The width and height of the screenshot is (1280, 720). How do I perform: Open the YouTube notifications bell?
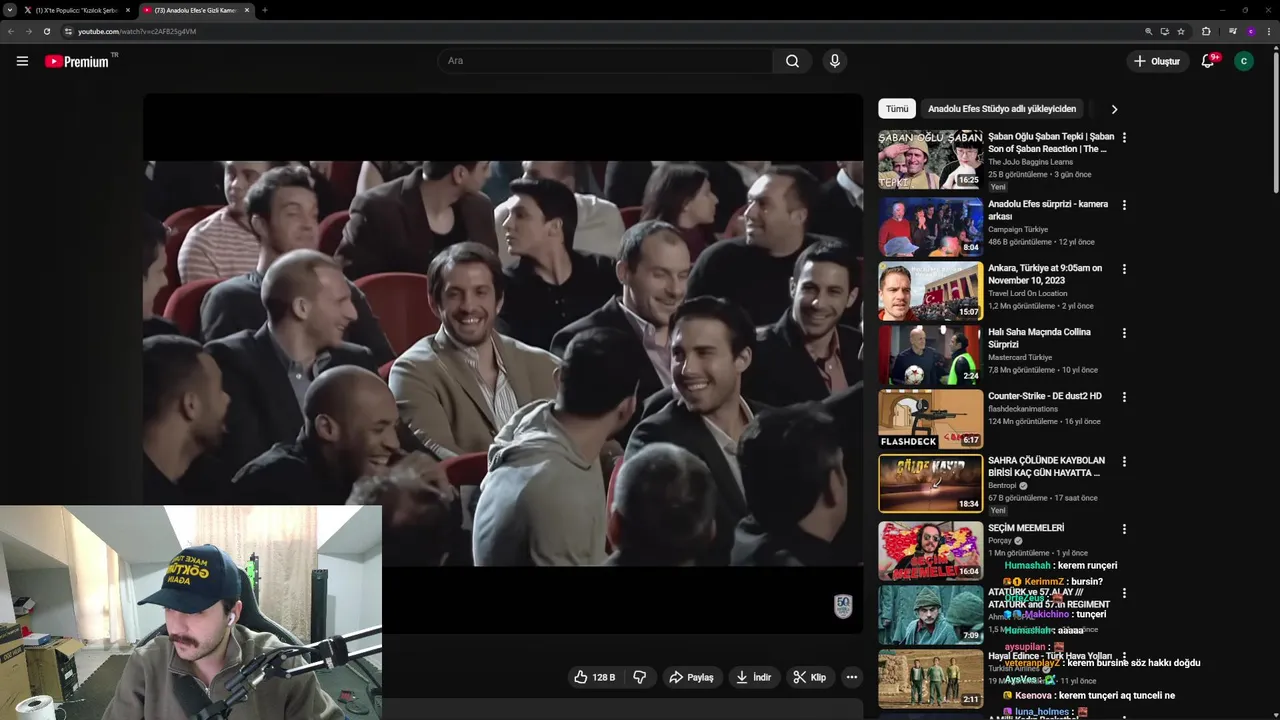click(1208, 61)
